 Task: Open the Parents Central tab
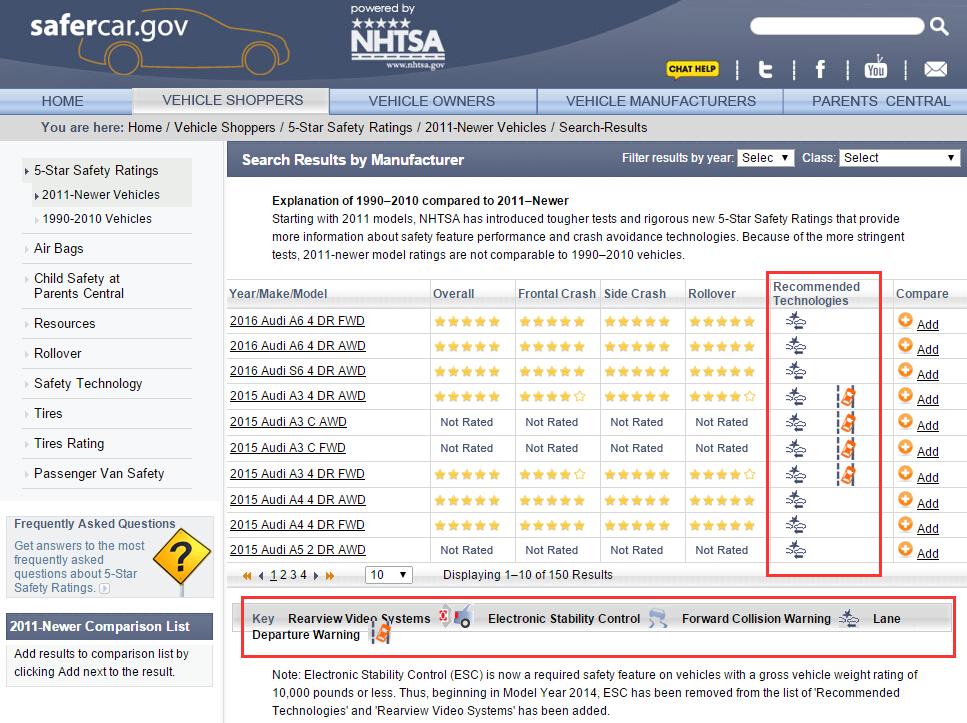880,101
